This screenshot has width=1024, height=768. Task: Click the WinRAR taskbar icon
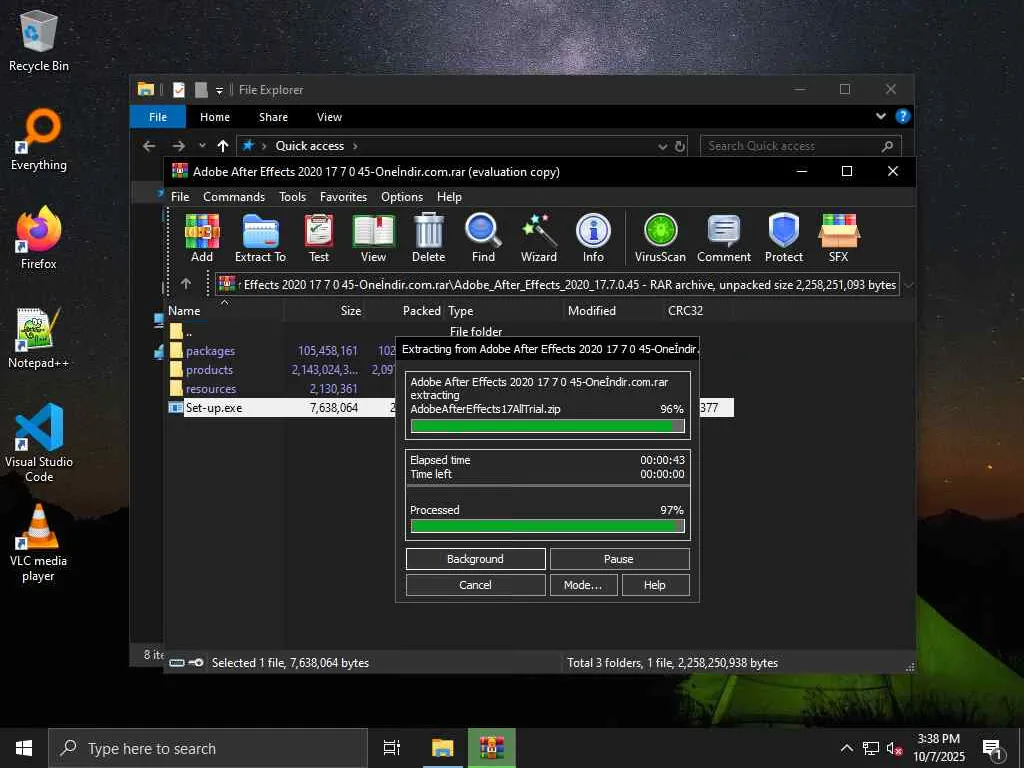(492, 748)
